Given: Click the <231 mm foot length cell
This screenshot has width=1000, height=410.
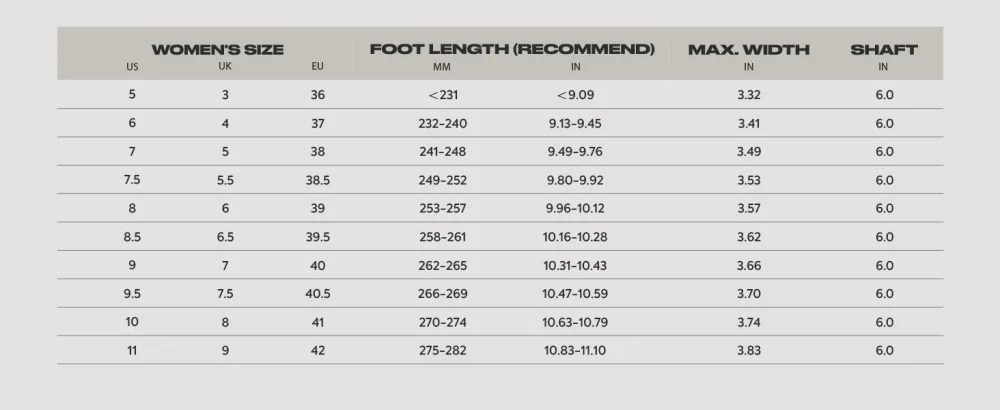Looking at the screenshot, I should [x=443, y=95].
